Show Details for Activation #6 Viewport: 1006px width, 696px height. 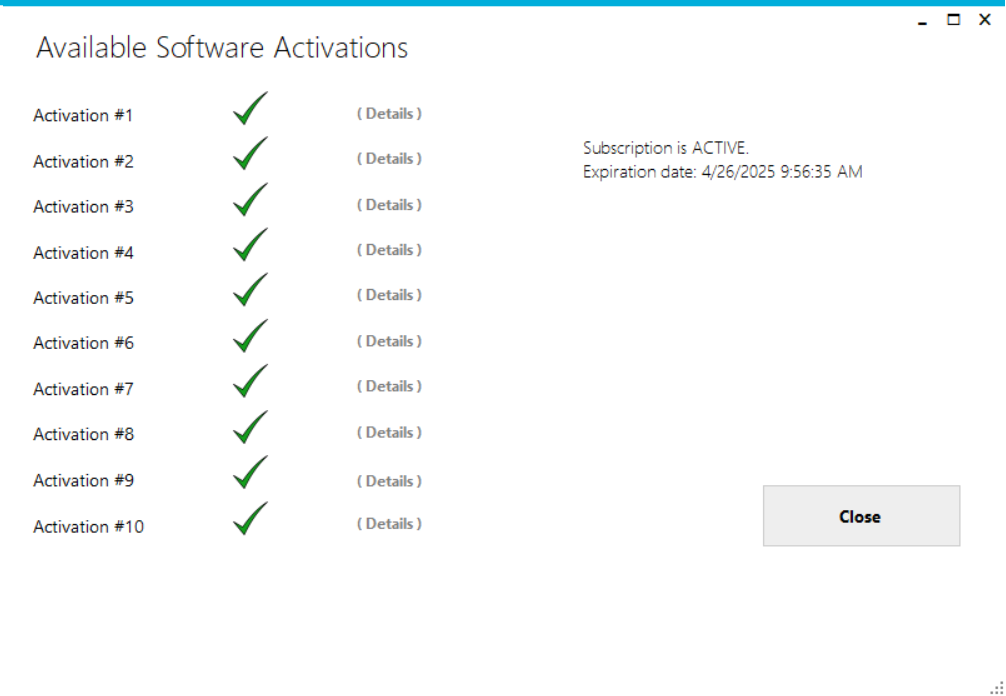pos(389,341)
